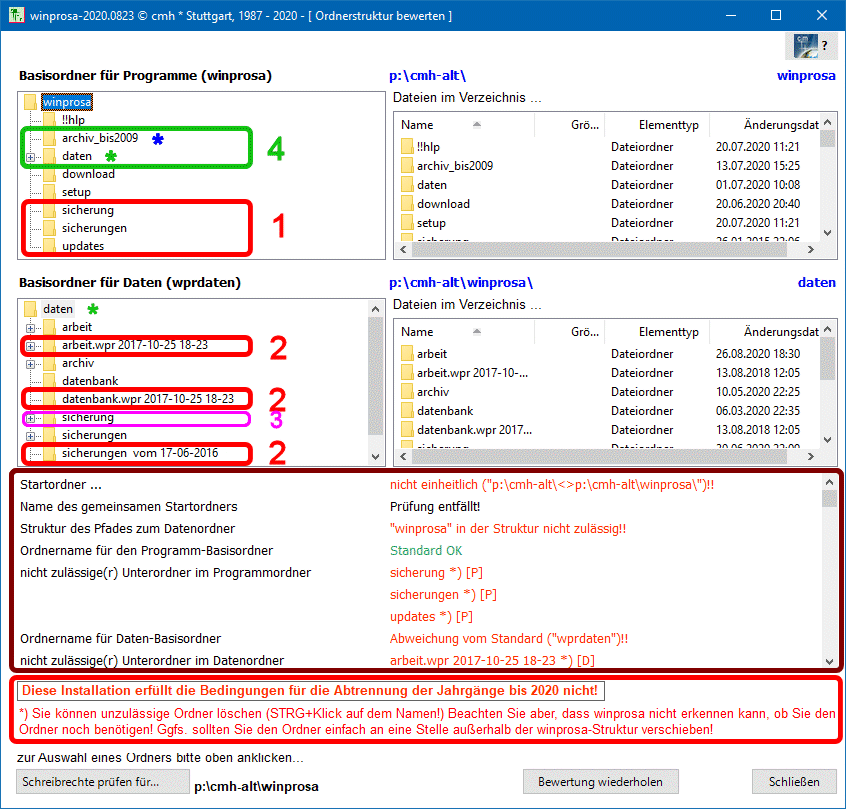The height and width of the screenshot is (809, 846).
Task: Select the setup folder icon in upper file list
Action: pos(407,223)
